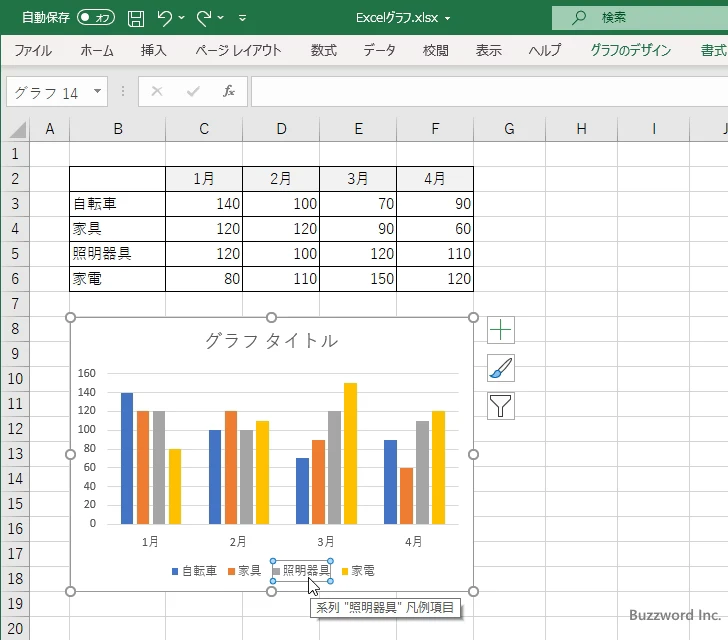Select the 家具 legend entry
728x640 pixels.
[244, 571]
